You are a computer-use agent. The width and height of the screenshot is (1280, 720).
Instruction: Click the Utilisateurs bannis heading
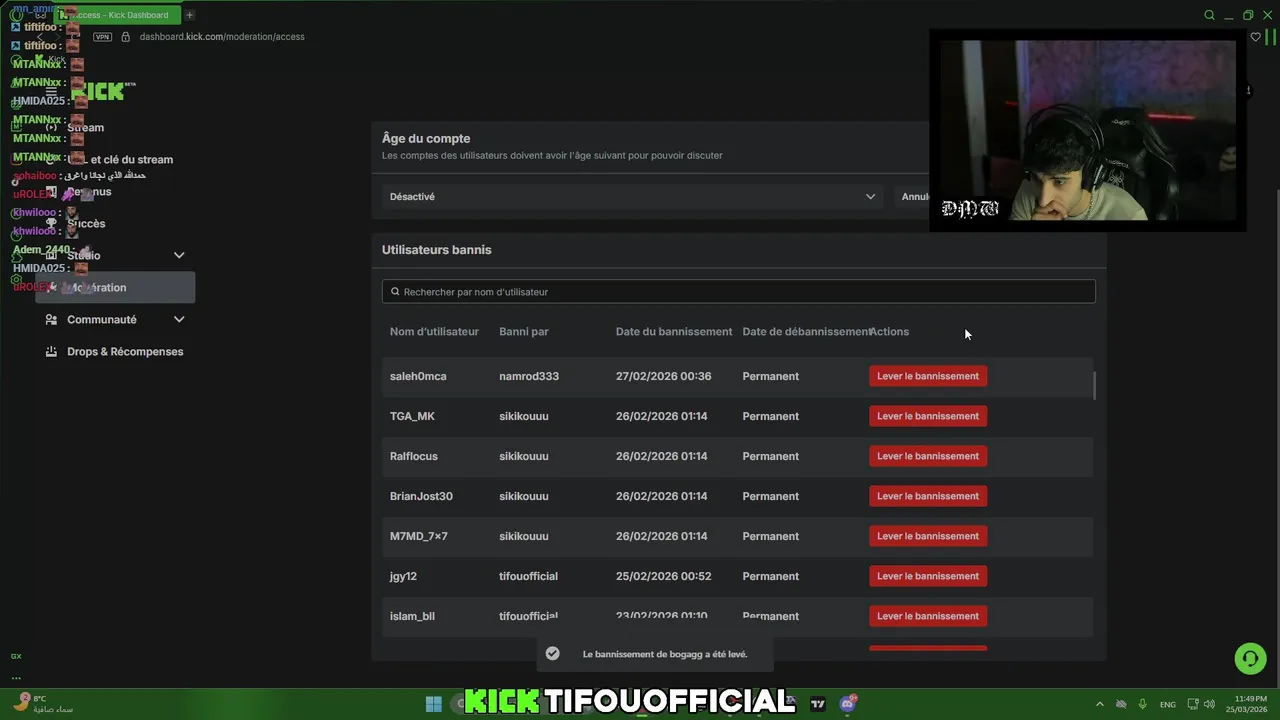point(437,250)
